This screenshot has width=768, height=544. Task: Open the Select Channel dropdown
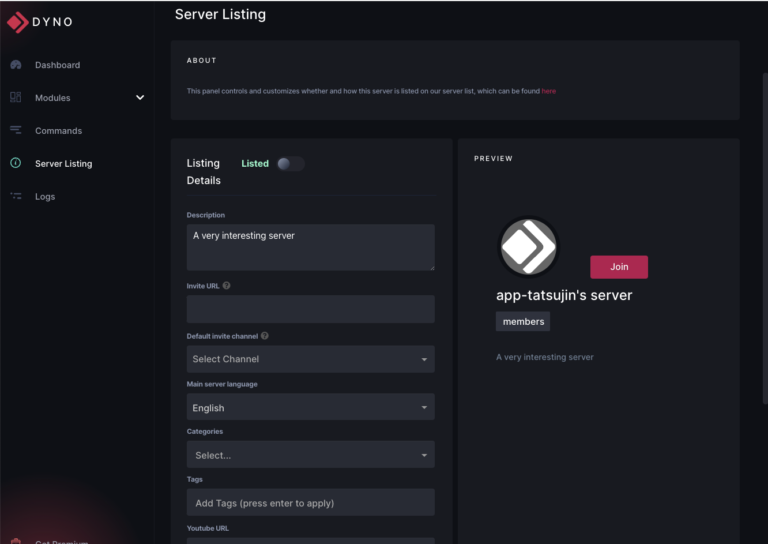coord(310,359)
